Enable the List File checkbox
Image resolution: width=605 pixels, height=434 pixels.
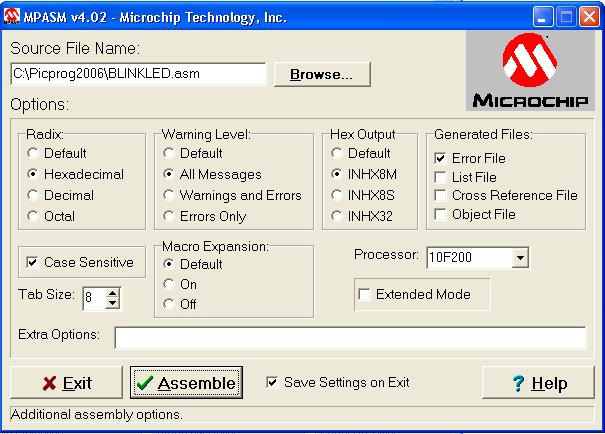440,177
